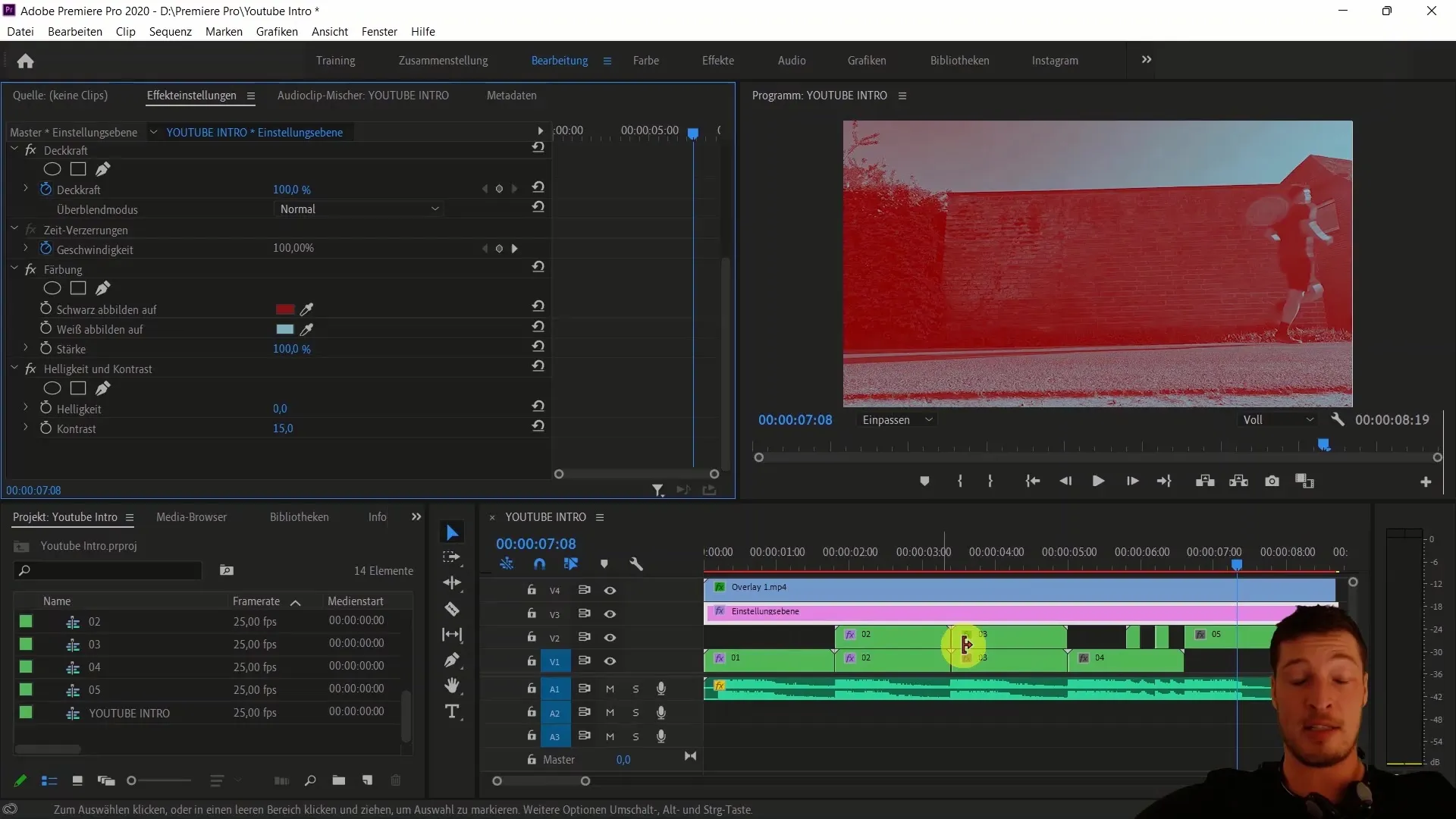This screenshot has height=819, width=1456.
Task: Toggle lock on track V3
Action: point(532,613)
